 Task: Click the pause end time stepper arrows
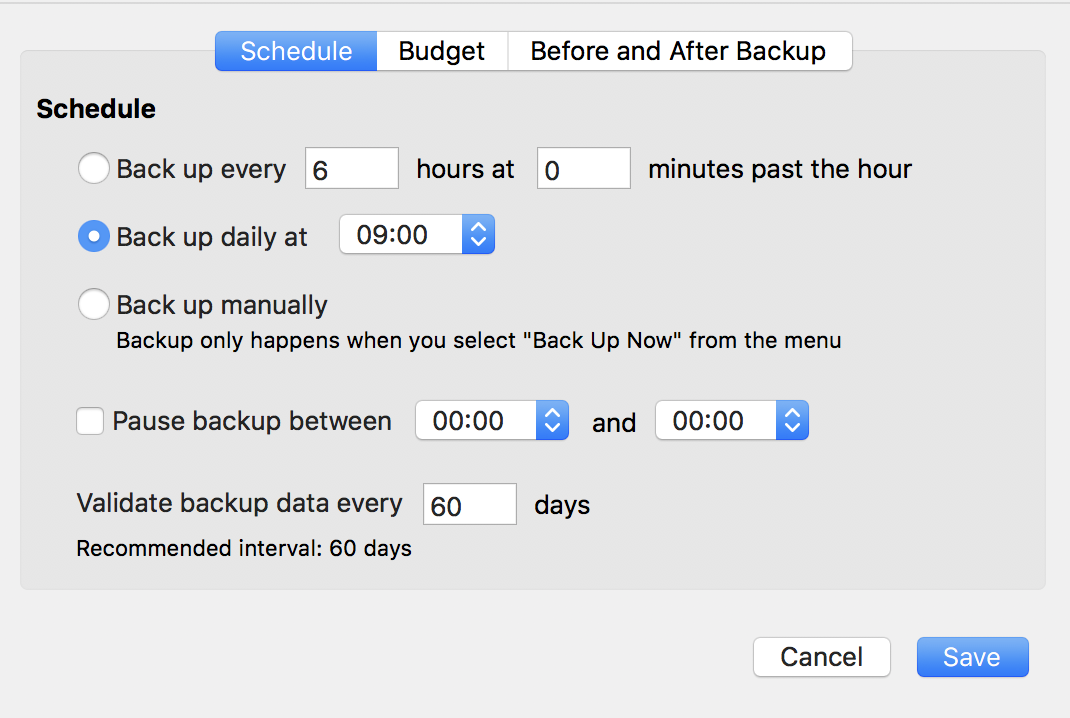[792, 421]
